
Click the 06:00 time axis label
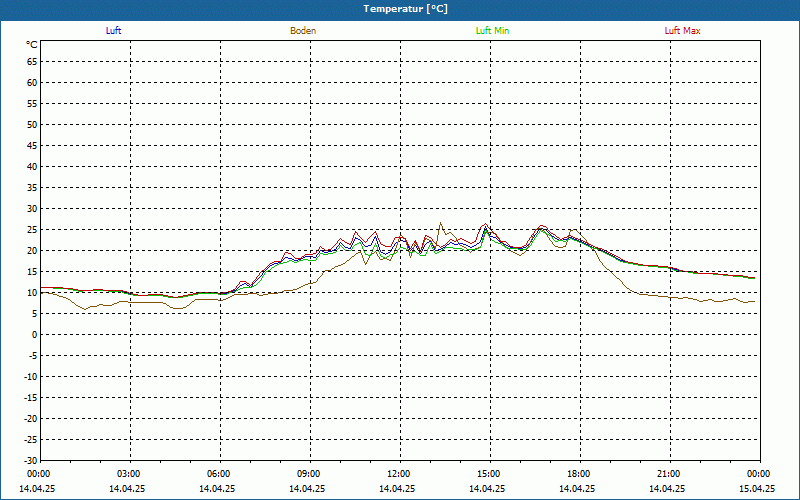coord(218,474)
